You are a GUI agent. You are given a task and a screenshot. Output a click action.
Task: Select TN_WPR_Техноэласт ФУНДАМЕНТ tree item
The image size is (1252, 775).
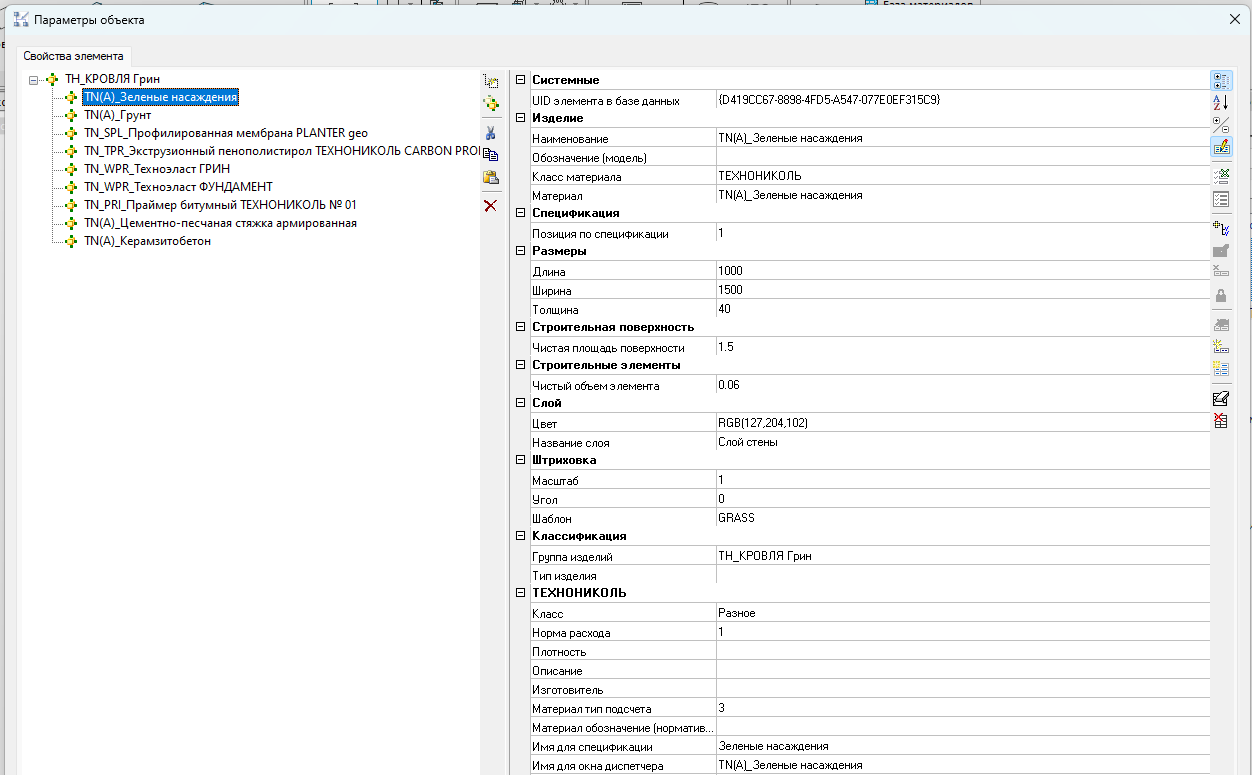[x=178, y=187]
